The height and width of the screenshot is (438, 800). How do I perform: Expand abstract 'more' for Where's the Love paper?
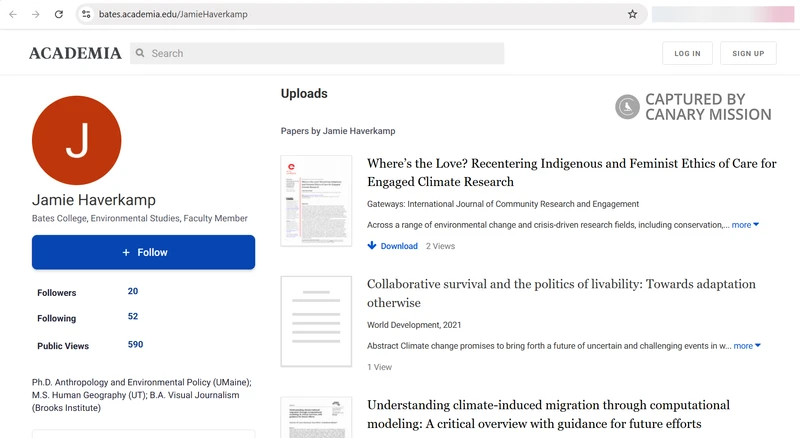coord(745,225)
